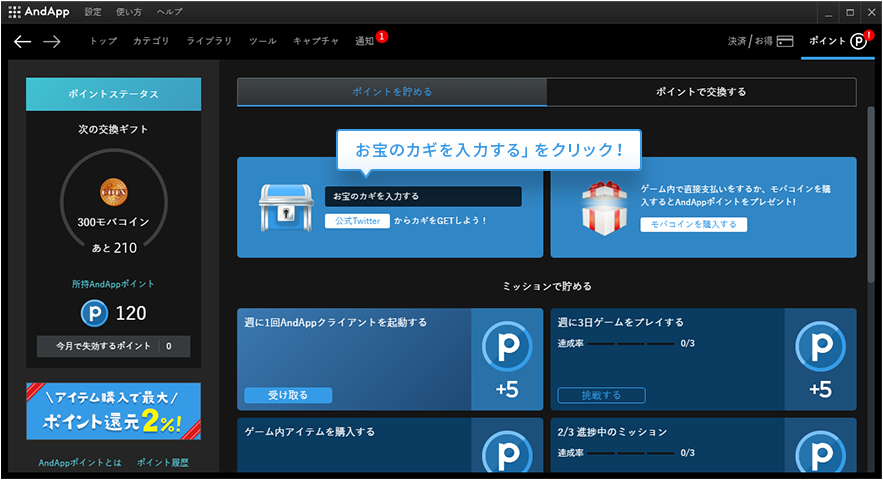The image size is (883, 480).
Task: Click the モバコインを購入する button
Action: [693, 225]
